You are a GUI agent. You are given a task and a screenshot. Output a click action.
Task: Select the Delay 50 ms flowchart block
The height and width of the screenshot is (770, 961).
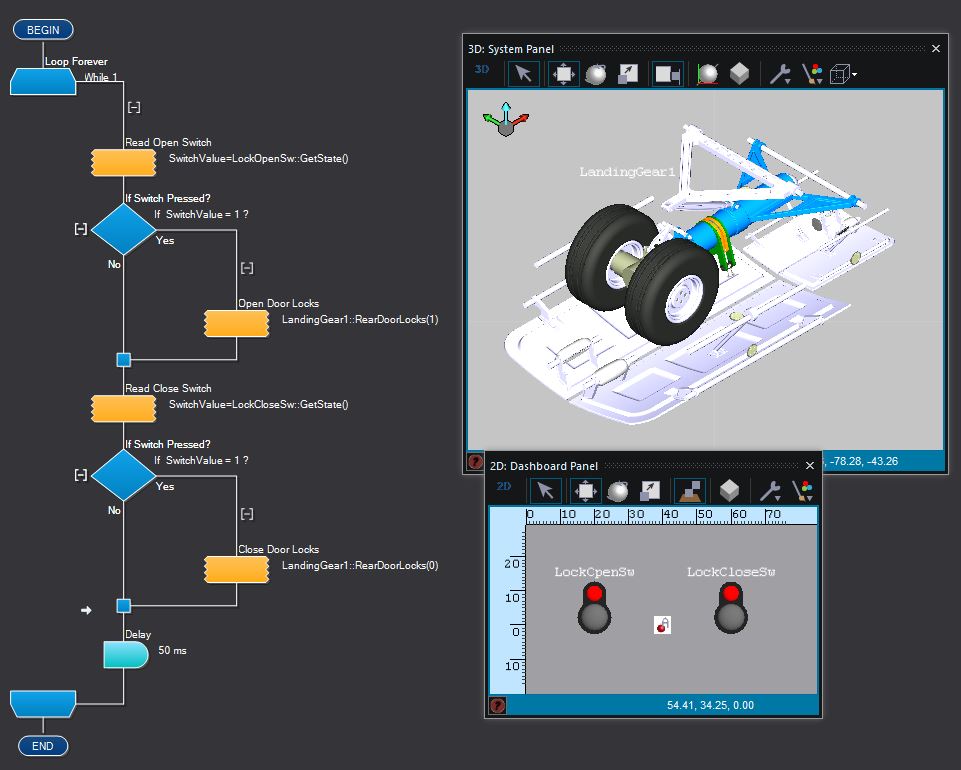tap(123, 654)
